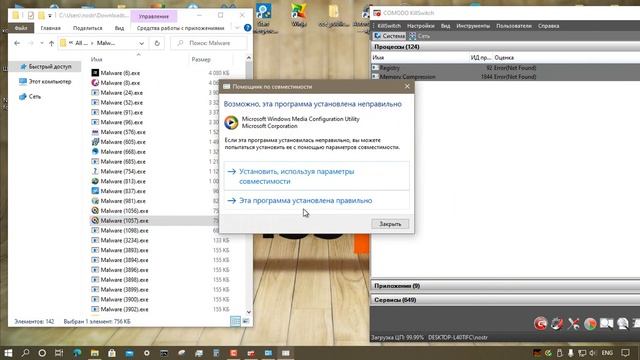Image resolution: width=640 pixels, height=360 pixels.
Task: Click the Explorer file list scrollbar down arrow
Action: (249, 312)
